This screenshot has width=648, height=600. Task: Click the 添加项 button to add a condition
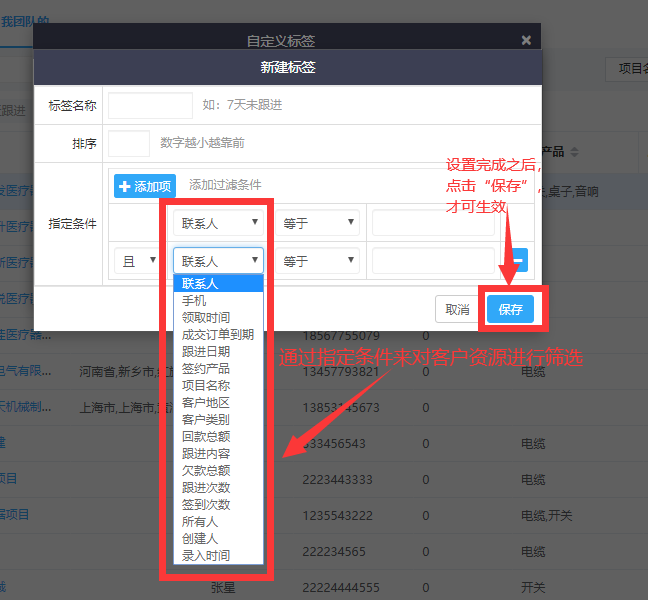click(145, 186)
